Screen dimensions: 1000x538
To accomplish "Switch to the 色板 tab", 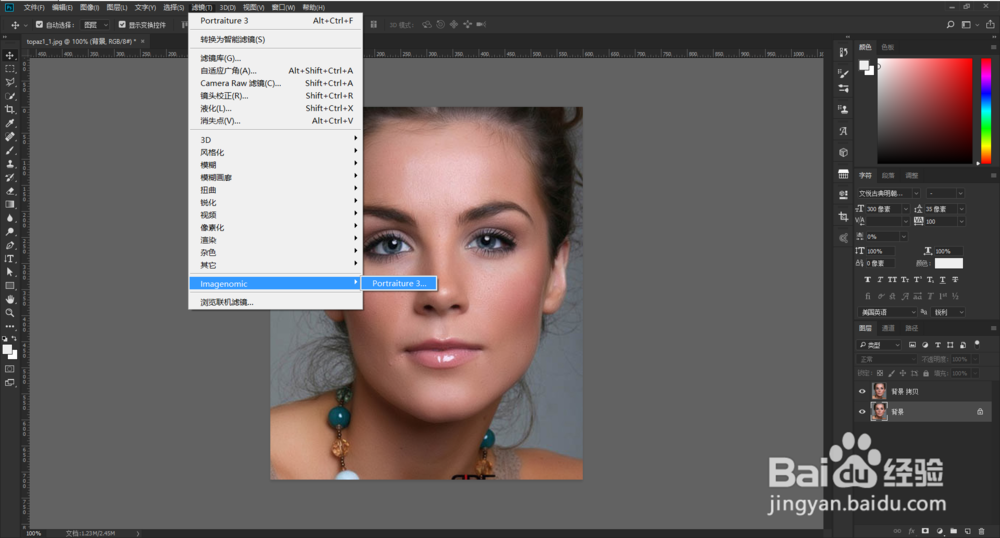I will point(888,47).
